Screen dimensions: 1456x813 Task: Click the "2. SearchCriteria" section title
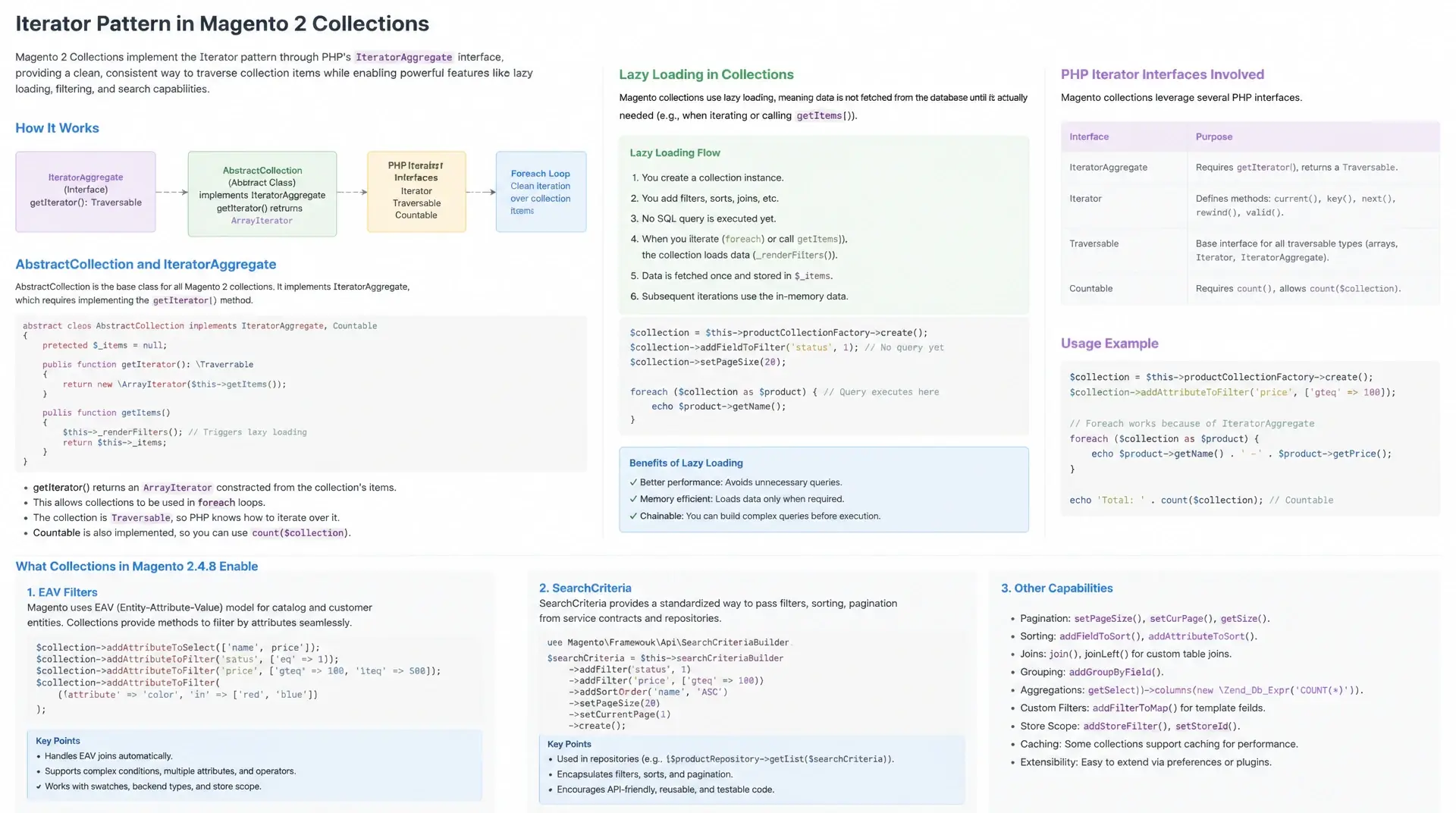click(x=585, y=588)
